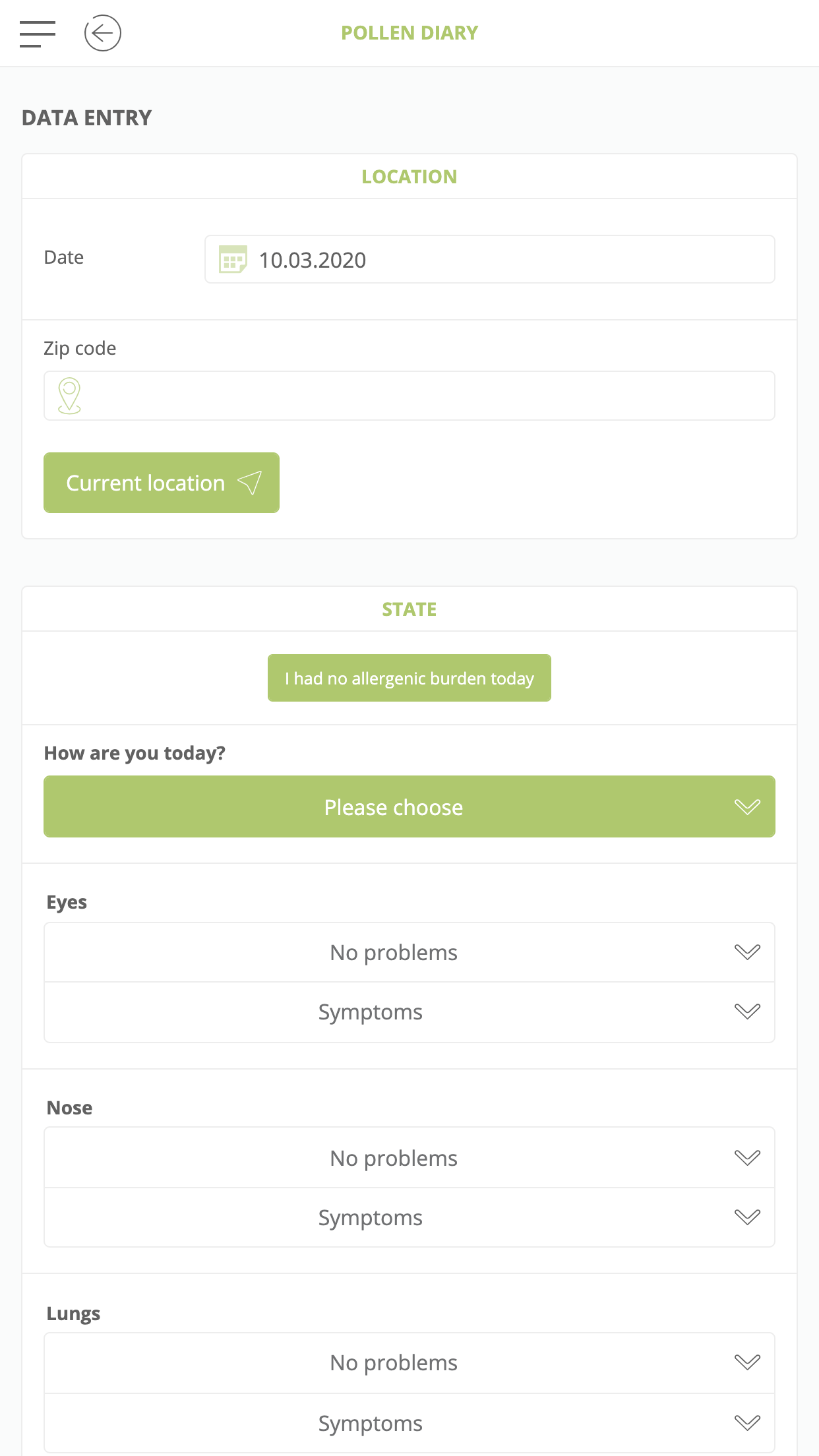The height and width of the screenshot is (1456, 819).
Task: Open the How are you today dropdown
Action: click(409, 806)
